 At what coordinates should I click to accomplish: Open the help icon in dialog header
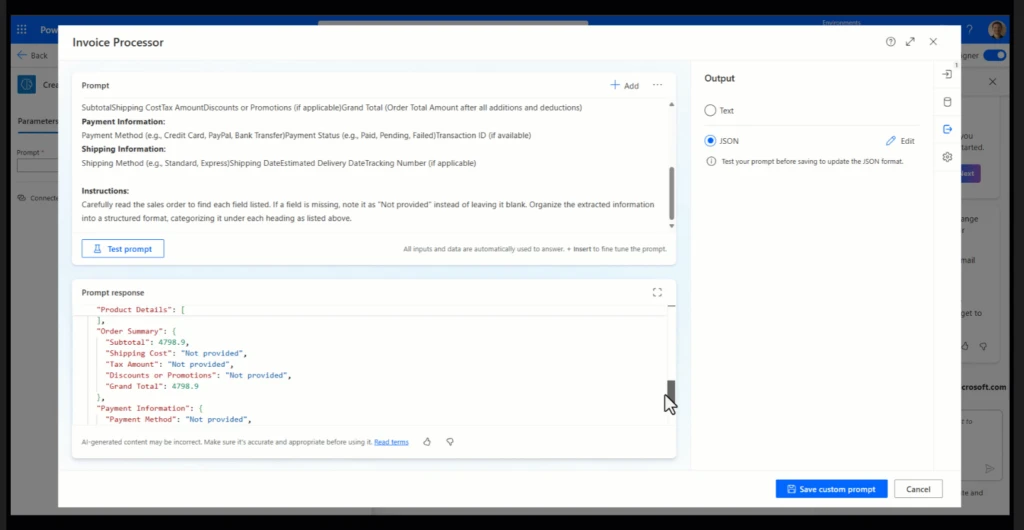(890, 42)
